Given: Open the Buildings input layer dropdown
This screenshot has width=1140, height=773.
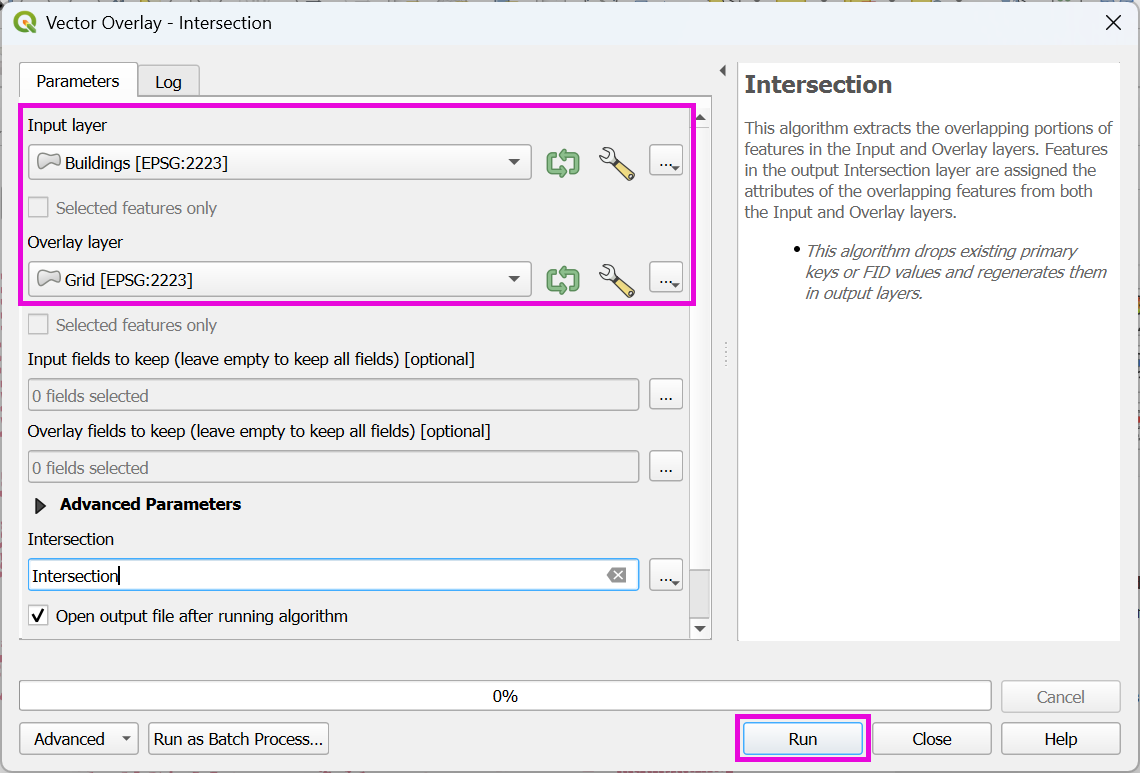Looking at the screenshot, I should point(280,162).
